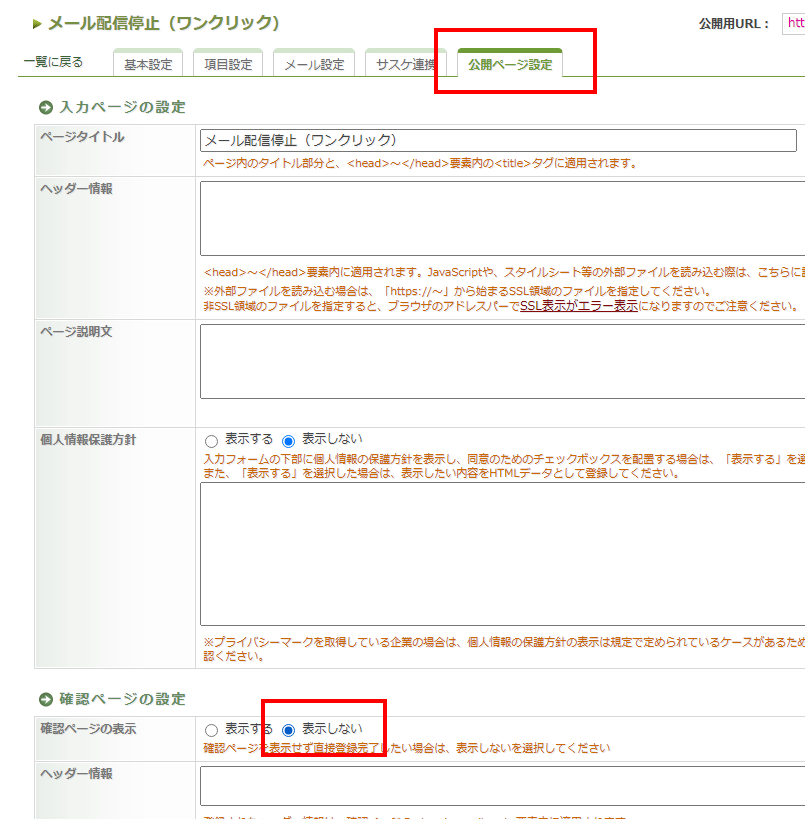
Task: Focus the ページタイトル text field
Action: point(498,140)
